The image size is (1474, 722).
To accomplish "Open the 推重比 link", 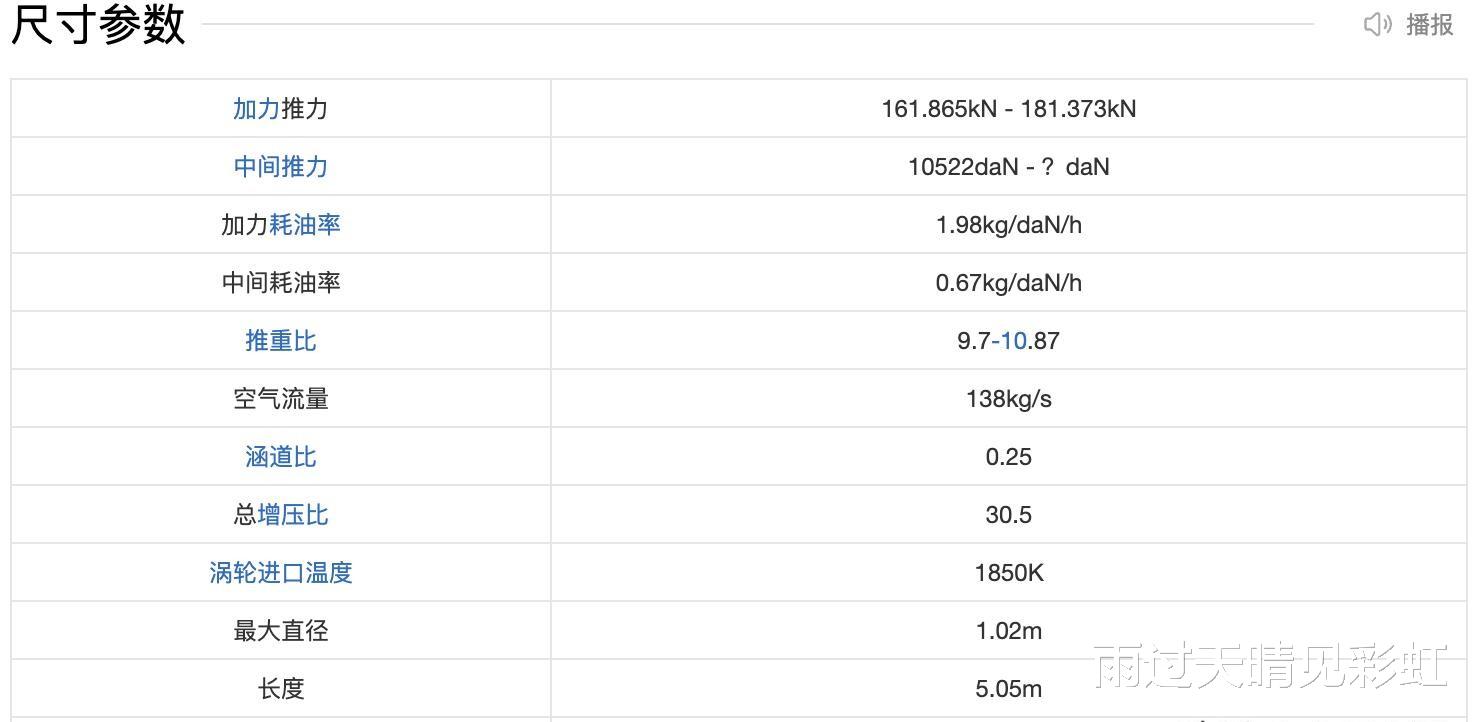I will point(280,340).
